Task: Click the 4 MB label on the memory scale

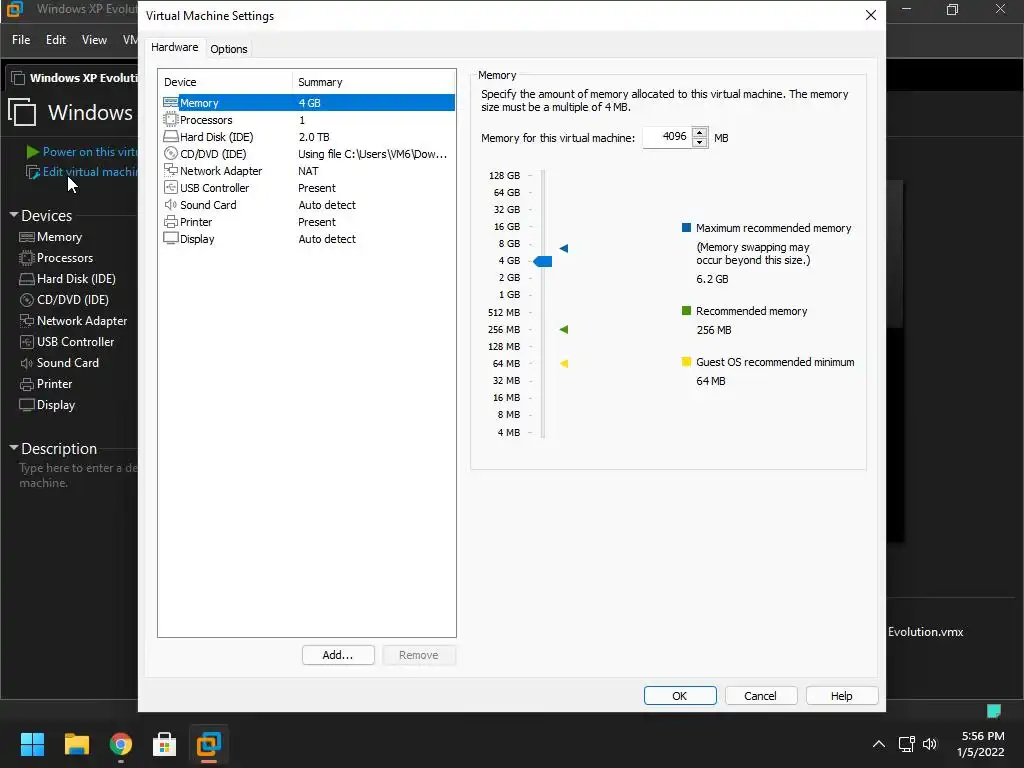Action: coord(509,432)
